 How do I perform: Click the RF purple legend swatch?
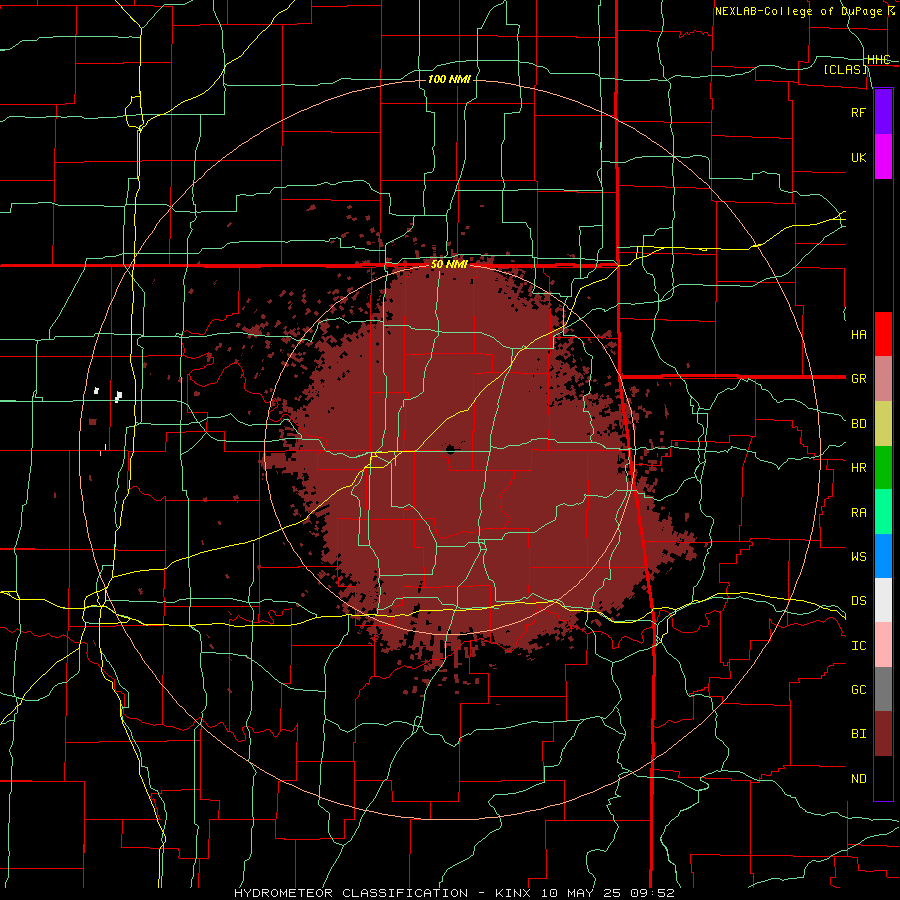coord(883,112)
